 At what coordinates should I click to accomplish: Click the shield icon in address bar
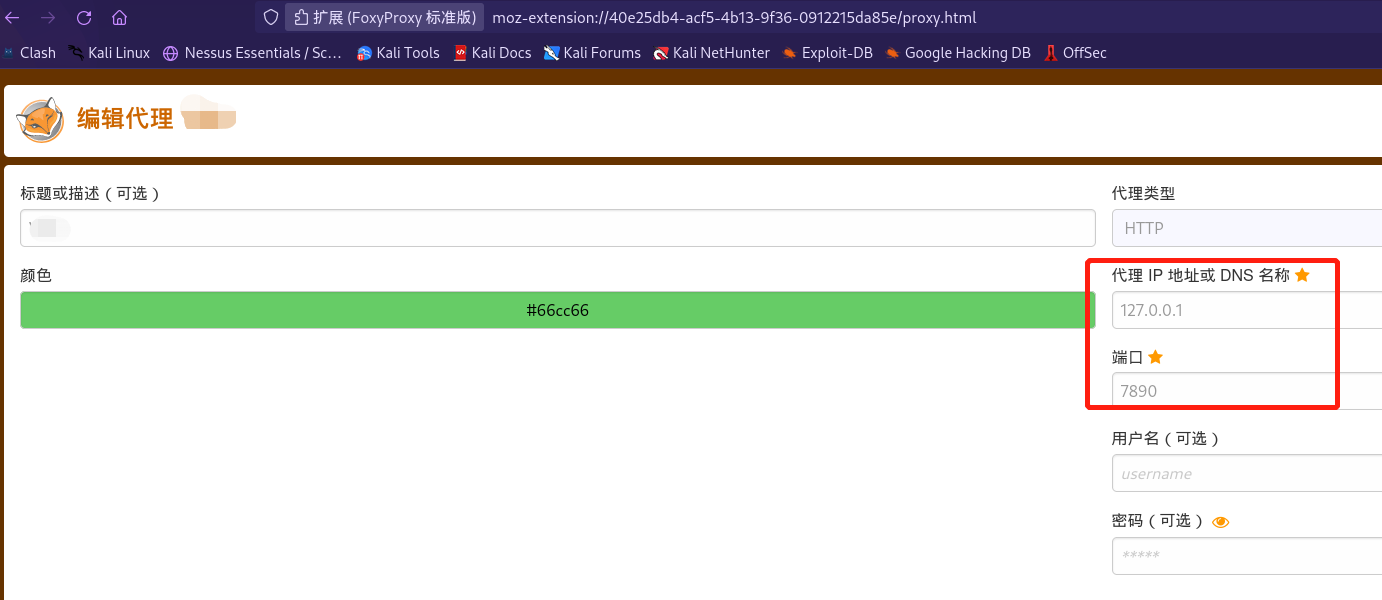pyautogui.click(x=270, y=18)
